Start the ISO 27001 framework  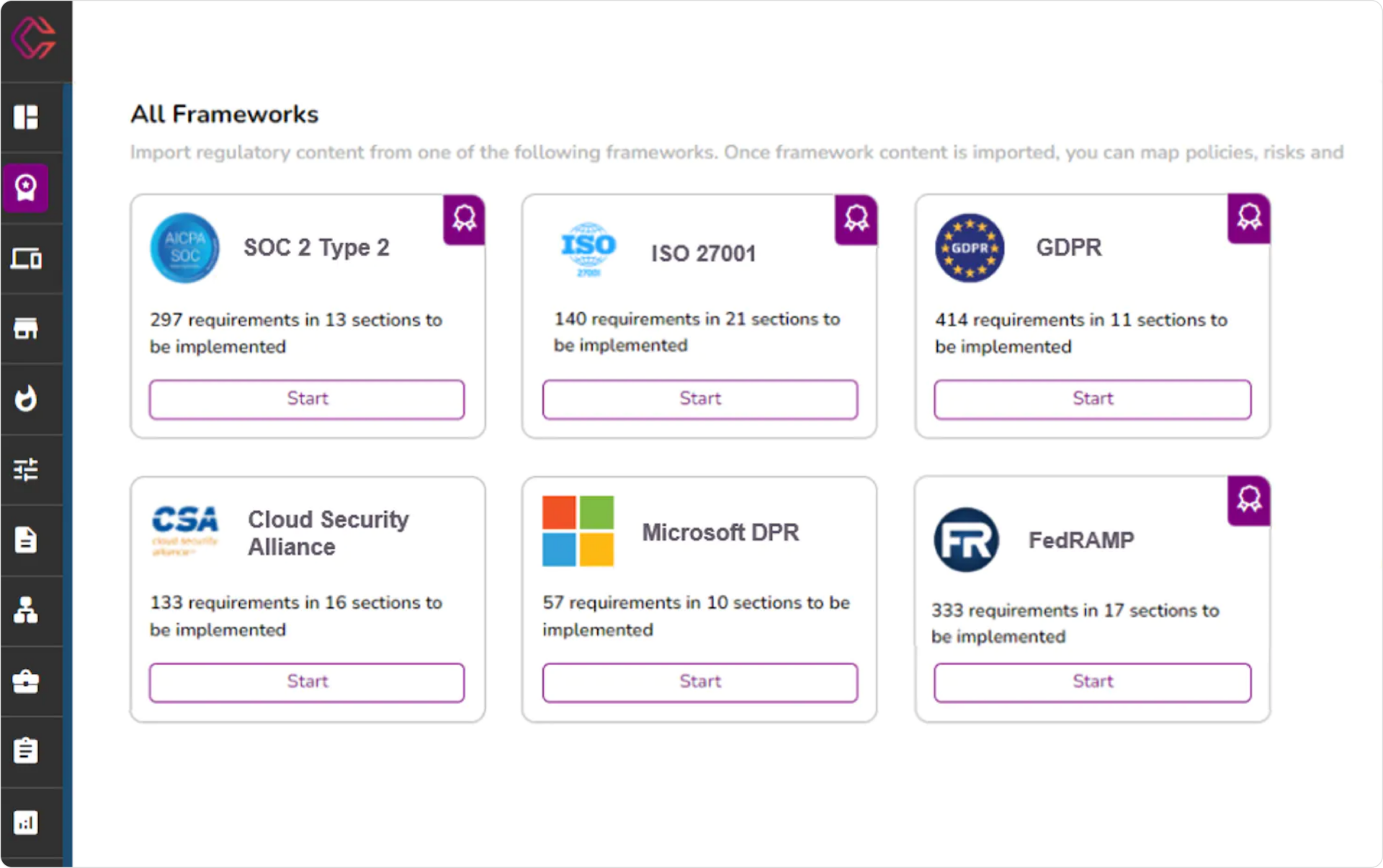pos(699,399)
